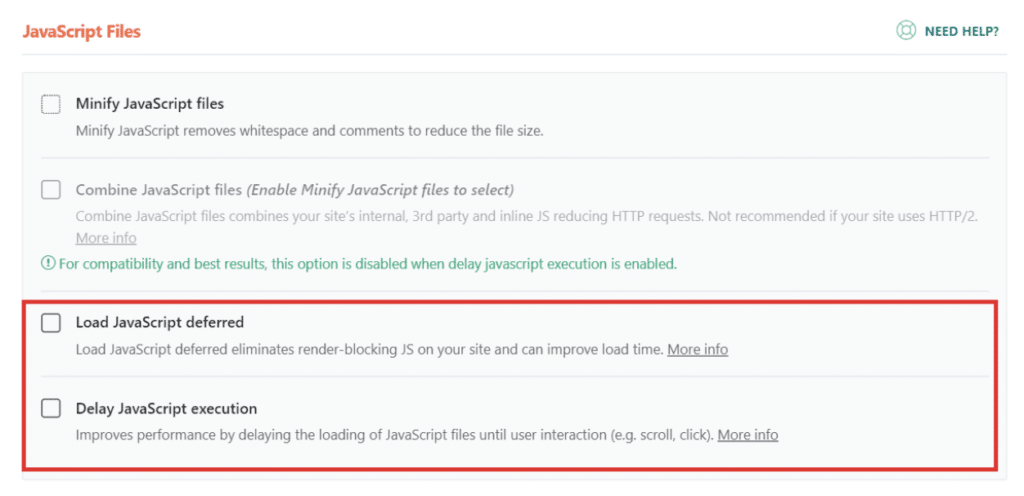Click the JavaScript Files section heading
Image resolution: width=1024 pixels, height=496 pixels.
pos(82,31)
